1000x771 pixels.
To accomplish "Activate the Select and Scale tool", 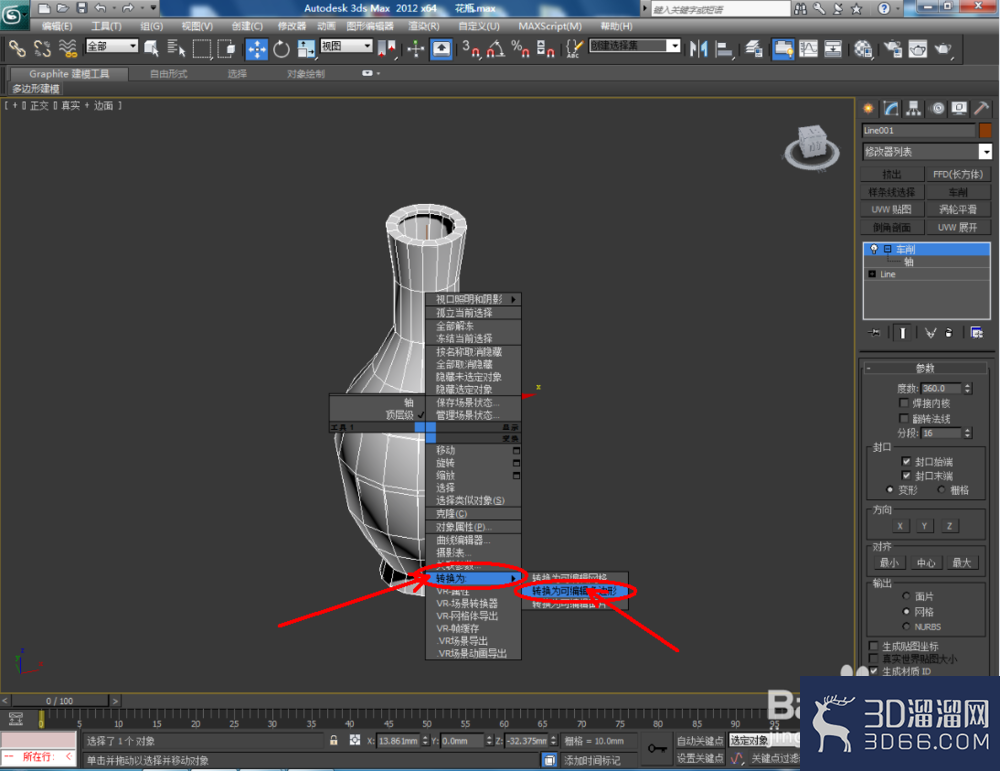I will (x=306, y=48).
